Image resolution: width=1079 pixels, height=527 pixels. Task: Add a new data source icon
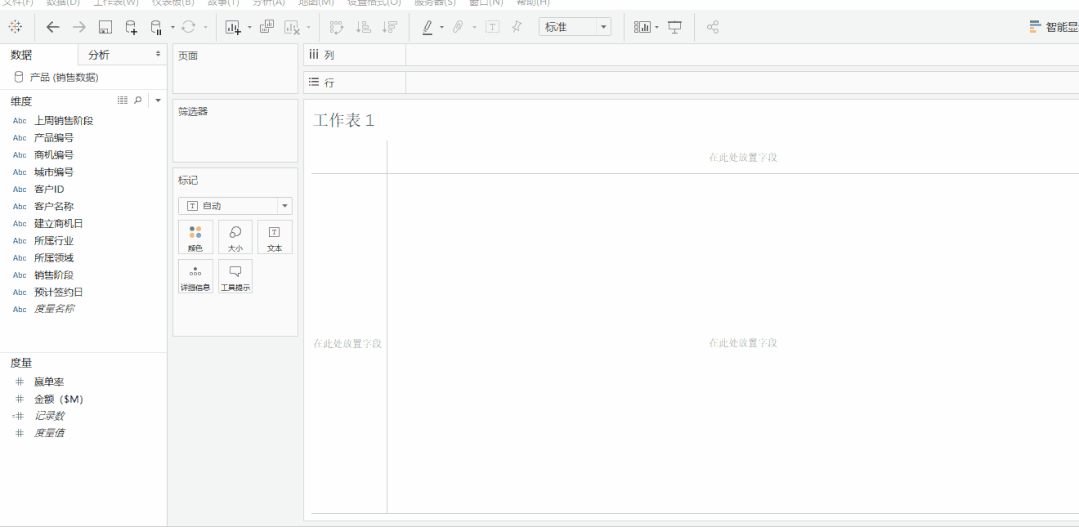131,28
